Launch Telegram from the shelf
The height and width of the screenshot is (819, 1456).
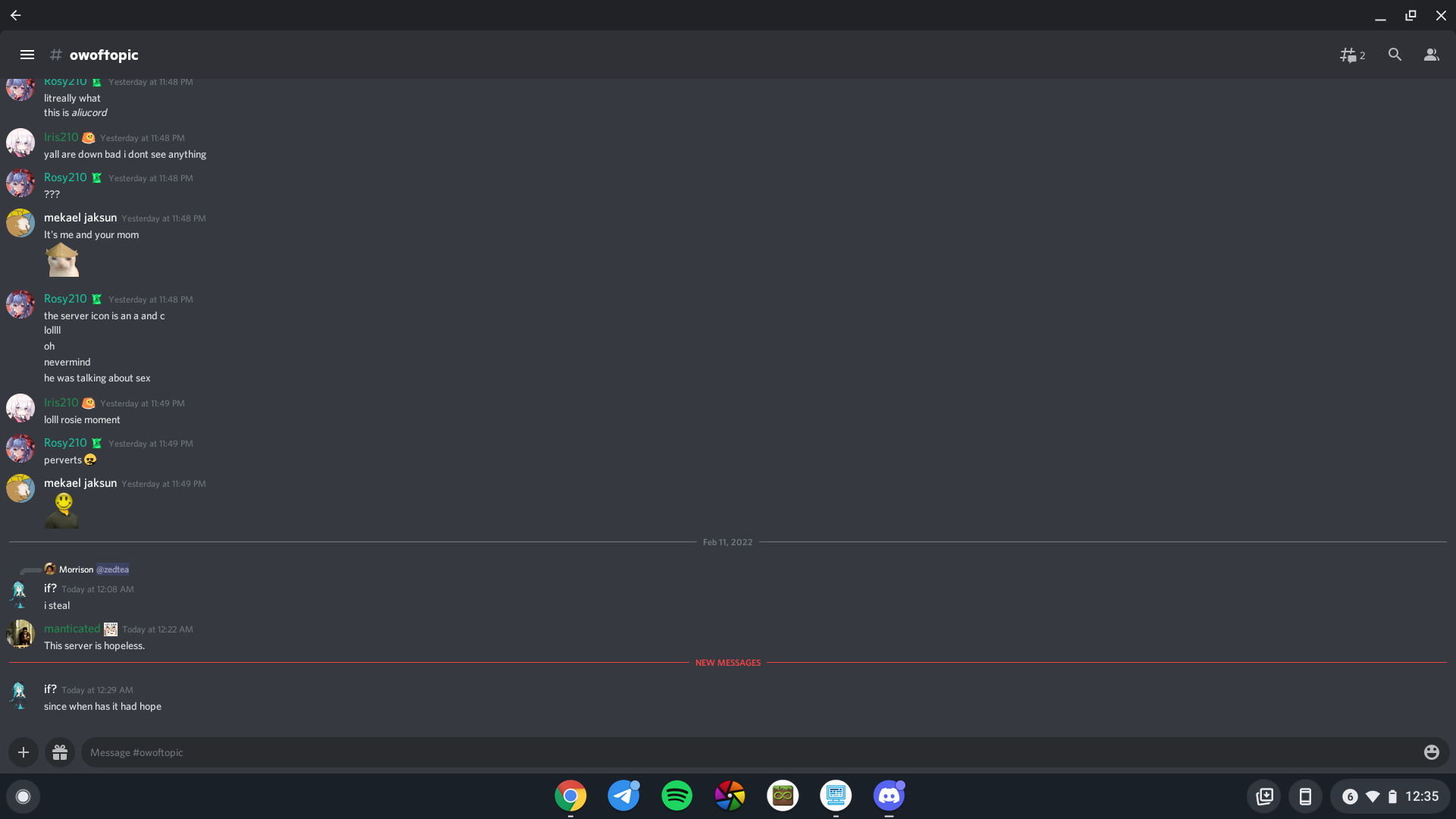623,795
